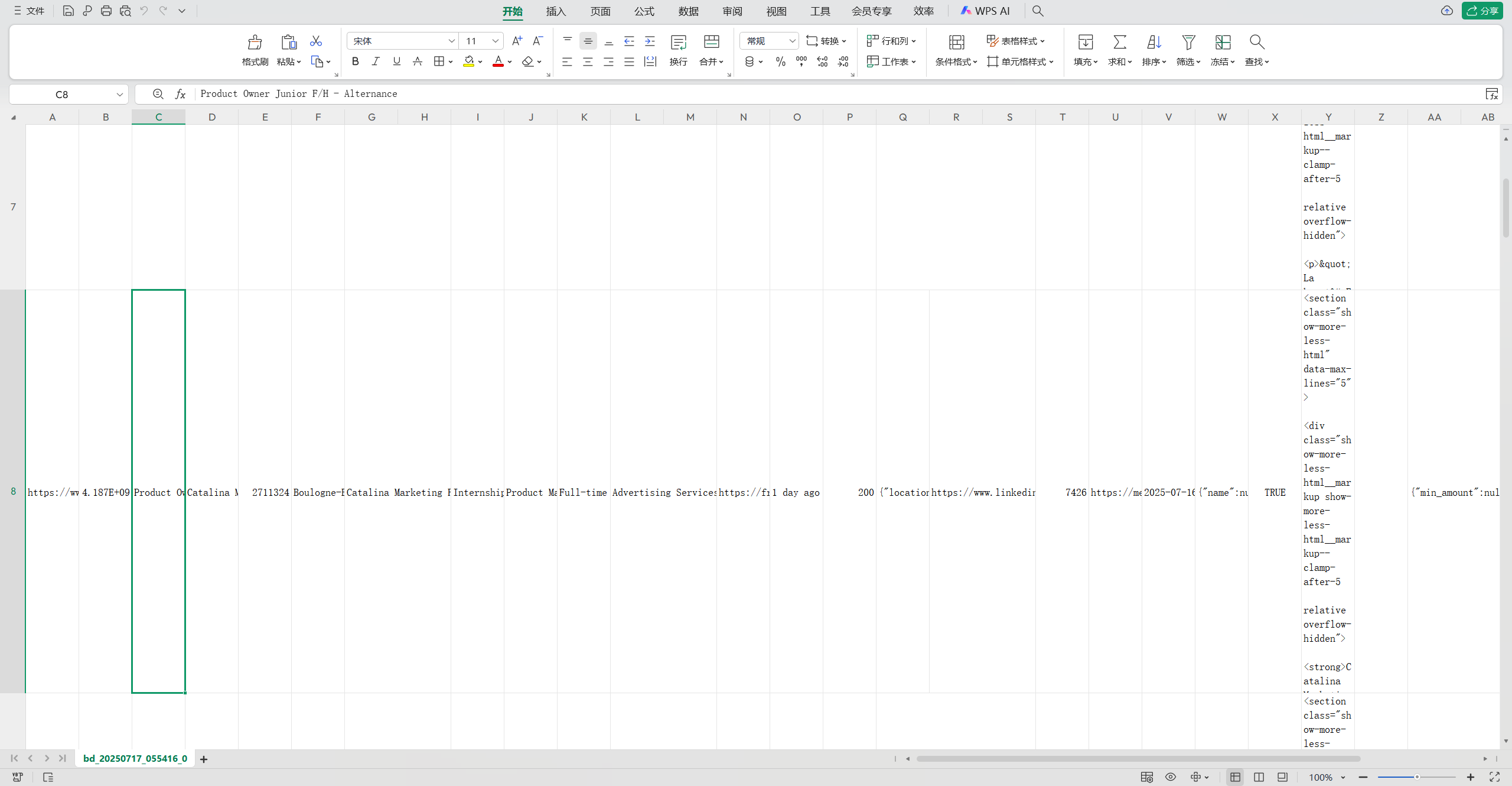Apply the red font color swatch

coord(498,61)
